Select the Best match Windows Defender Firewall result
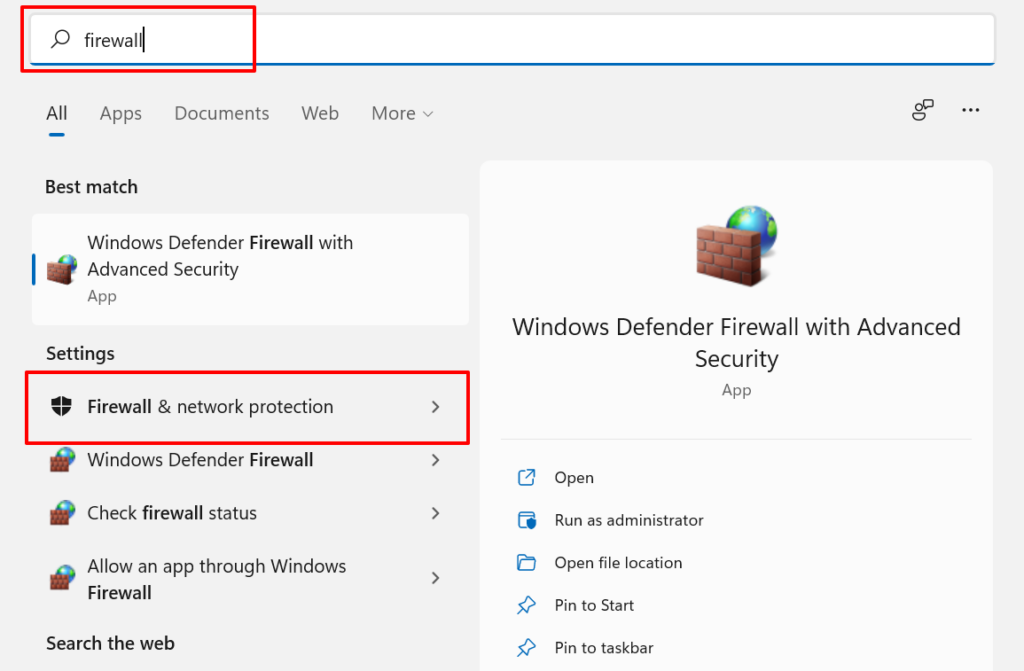The image size is (1024, 671). tap(250, 269)
